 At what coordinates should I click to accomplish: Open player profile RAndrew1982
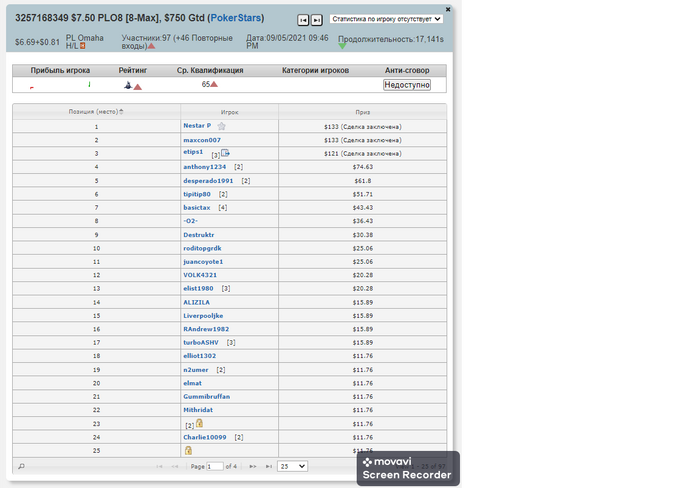(x=206, y=329)
